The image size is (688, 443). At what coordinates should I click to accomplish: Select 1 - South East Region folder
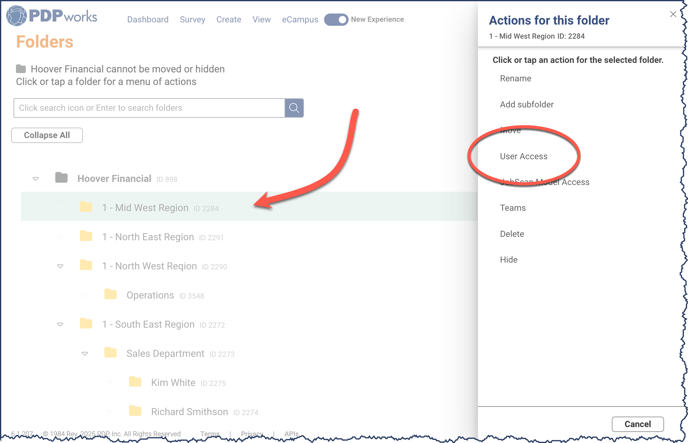(148, 324)
